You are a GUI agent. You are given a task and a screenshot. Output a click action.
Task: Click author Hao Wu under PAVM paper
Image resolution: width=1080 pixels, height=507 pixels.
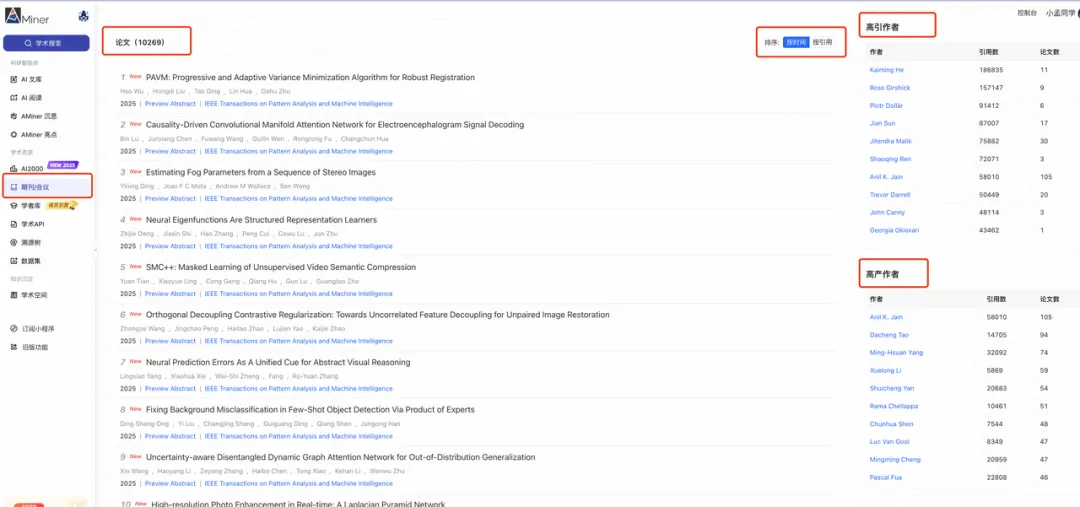(131, 92)
